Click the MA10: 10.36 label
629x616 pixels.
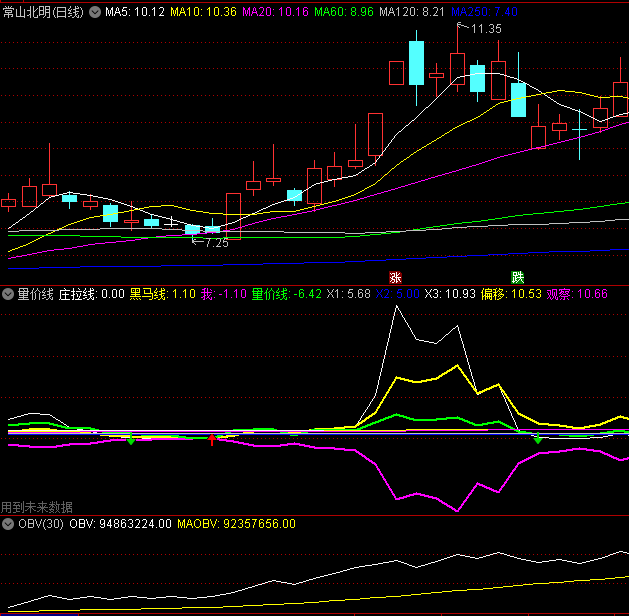(x=203, y=12)
